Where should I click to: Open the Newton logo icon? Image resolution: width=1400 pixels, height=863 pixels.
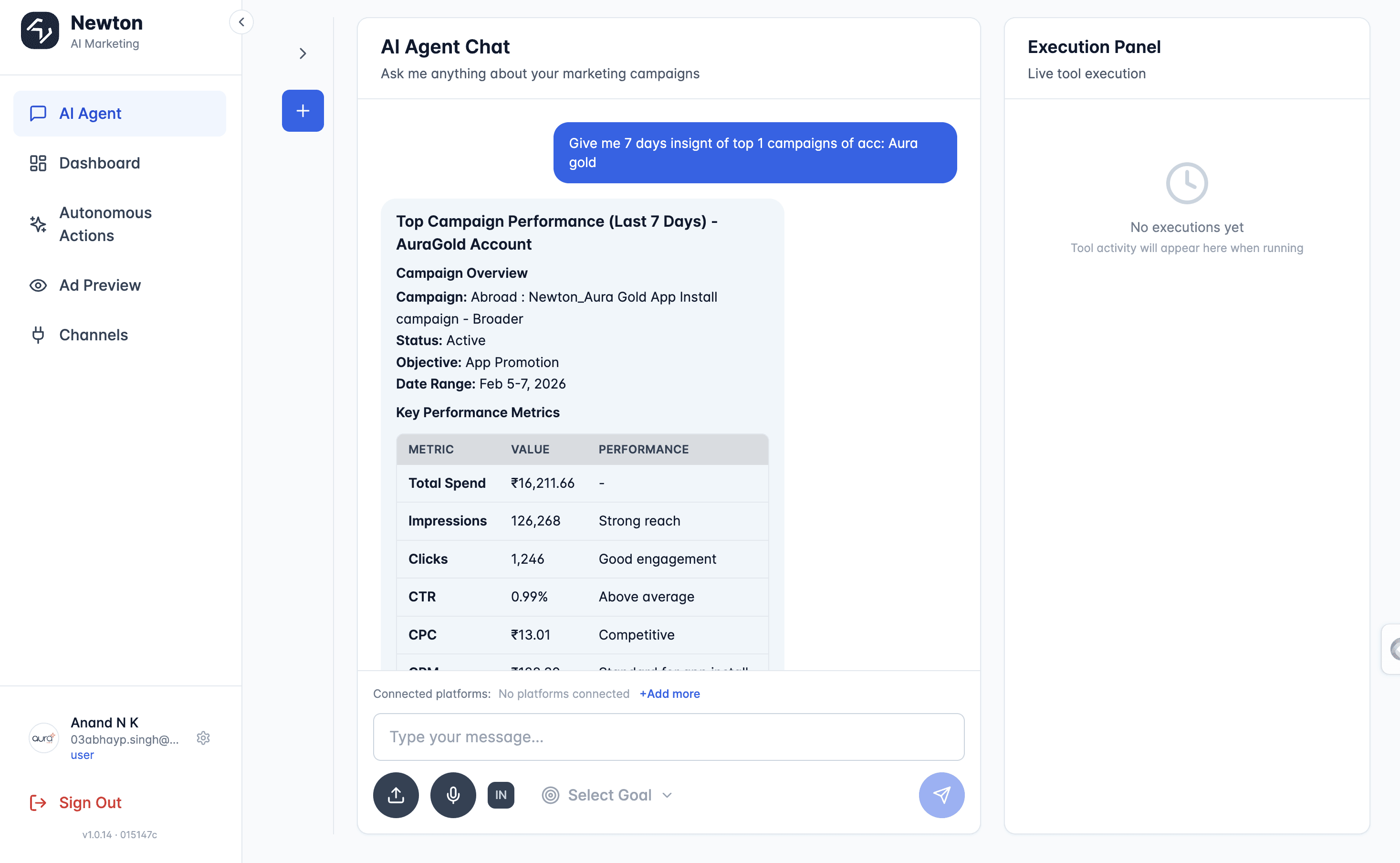pos(40,30)
